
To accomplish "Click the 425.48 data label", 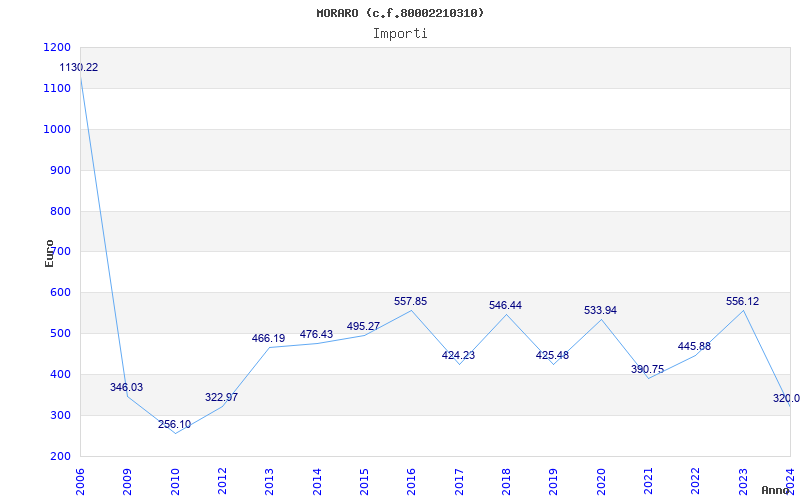I will pyautogui.click(x=553, y=355).
